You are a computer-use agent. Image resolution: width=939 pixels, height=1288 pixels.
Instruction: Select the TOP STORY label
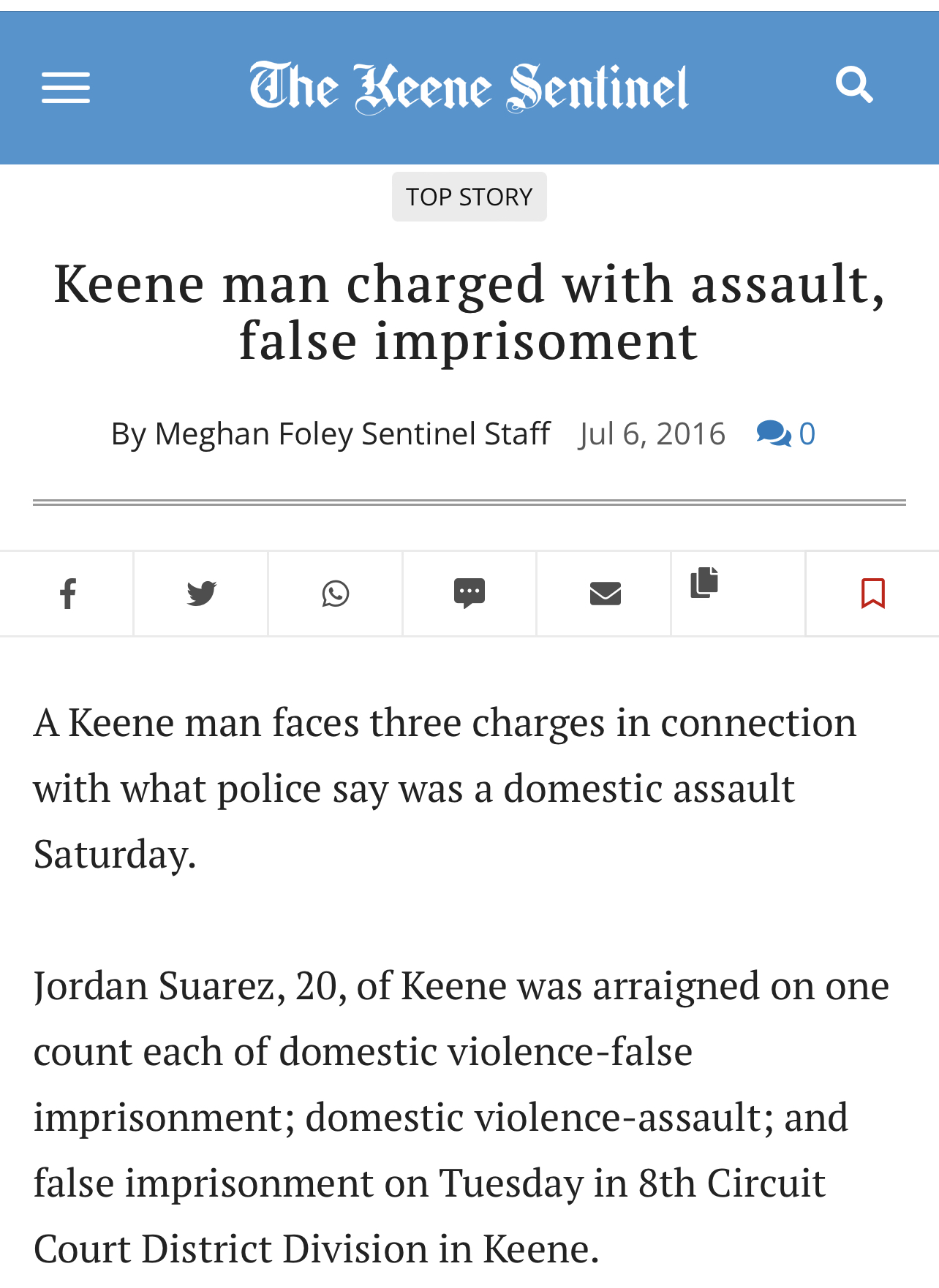click(x=469, y=197)
